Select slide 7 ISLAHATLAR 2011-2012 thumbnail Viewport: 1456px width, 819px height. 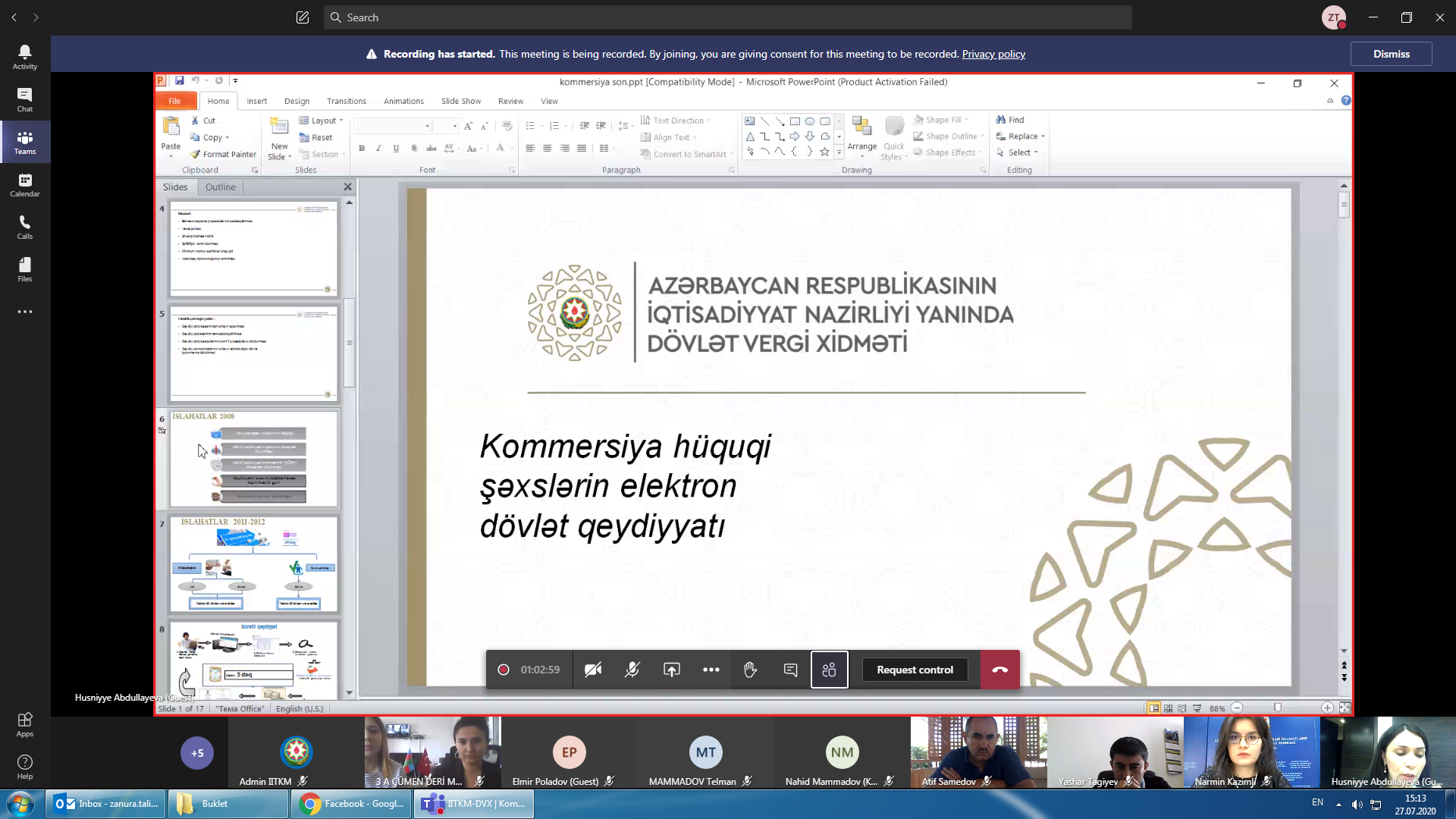(254, 564)
